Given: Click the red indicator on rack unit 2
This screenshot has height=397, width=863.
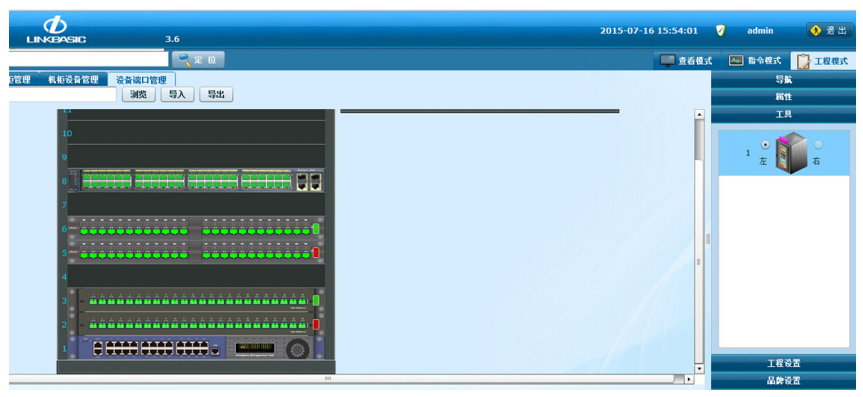Looking at the screenshot, I should tap(316, 324).
